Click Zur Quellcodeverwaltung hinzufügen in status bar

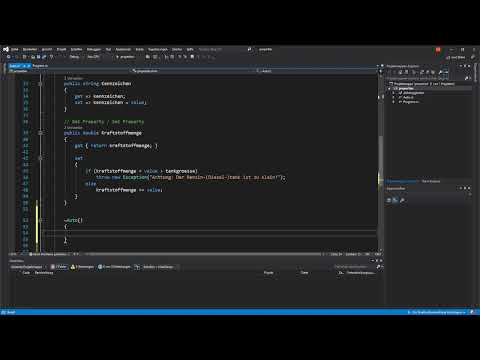(x=437, y=312)
